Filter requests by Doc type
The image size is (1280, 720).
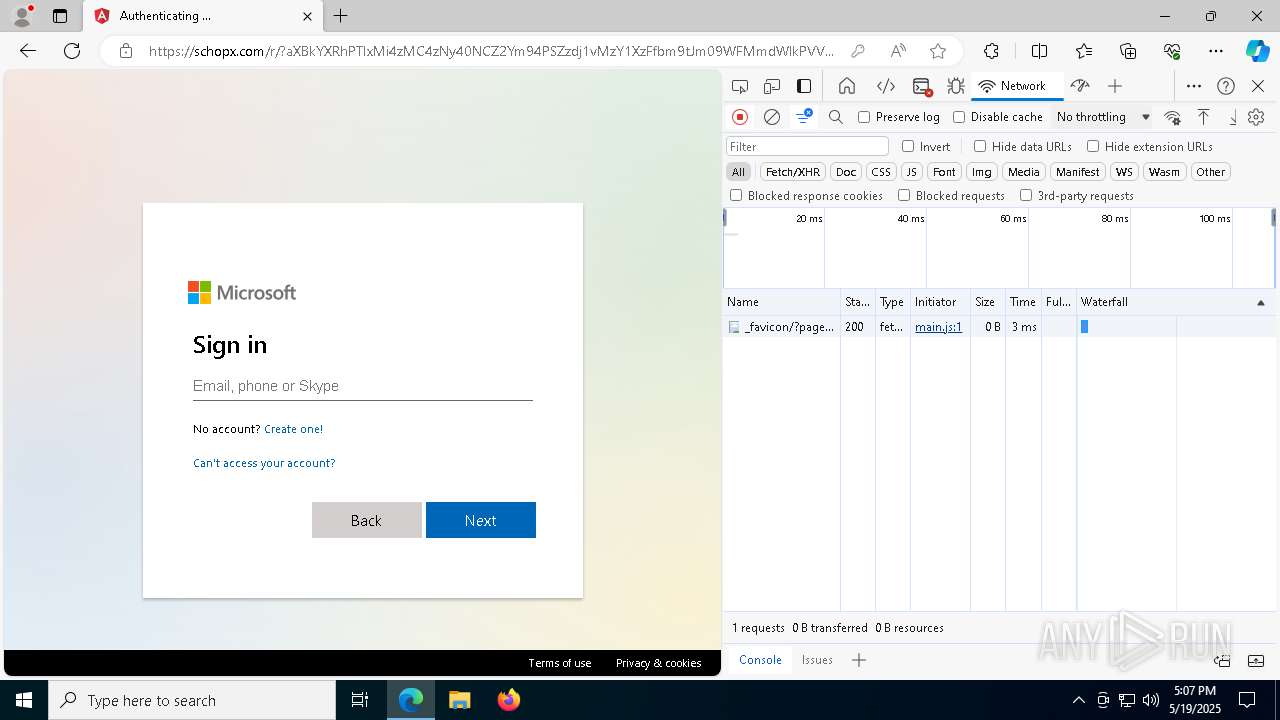pos(846,172)
